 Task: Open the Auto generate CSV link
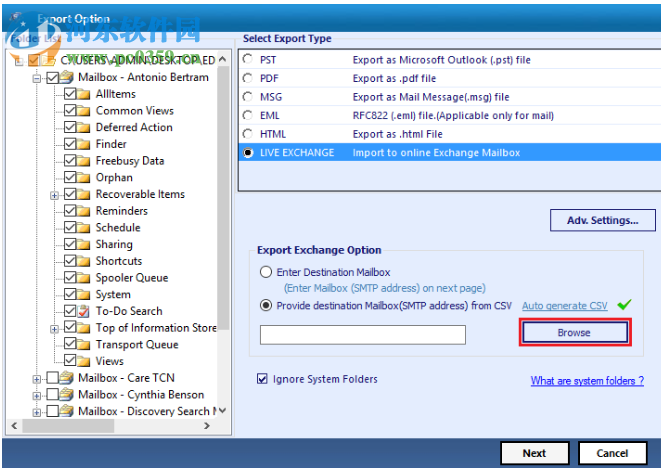(x=564, y=306)
